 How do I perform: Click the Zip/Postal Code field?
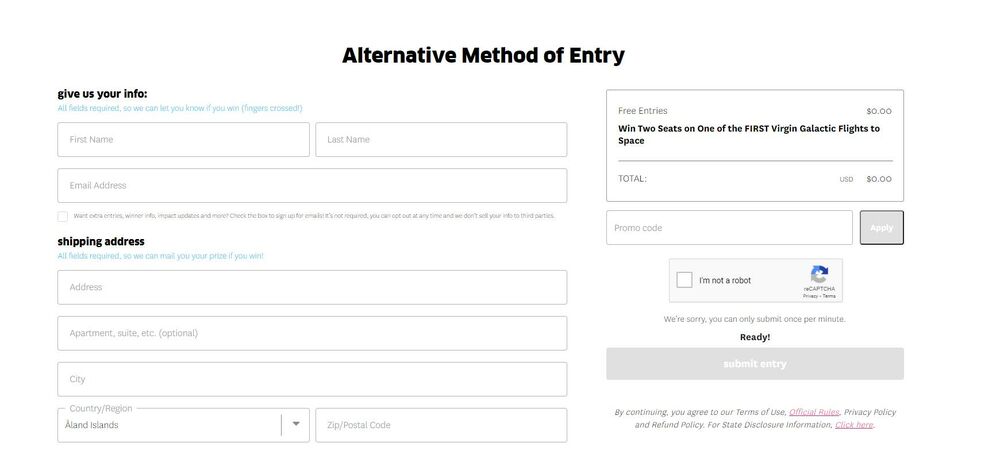[x=441, y=426]
